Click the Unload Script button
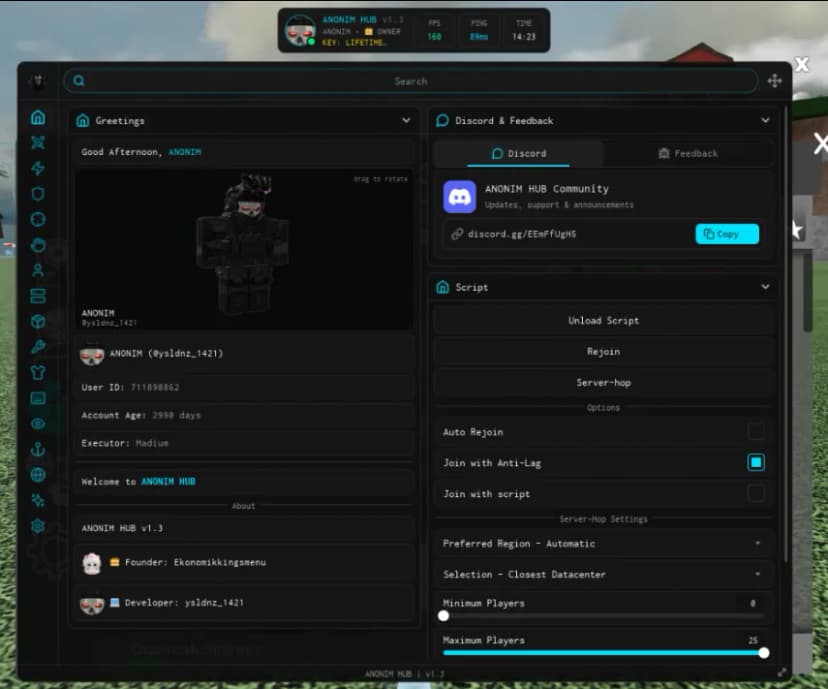The width and height of the screenshot is (828, 689). (603, 320)
